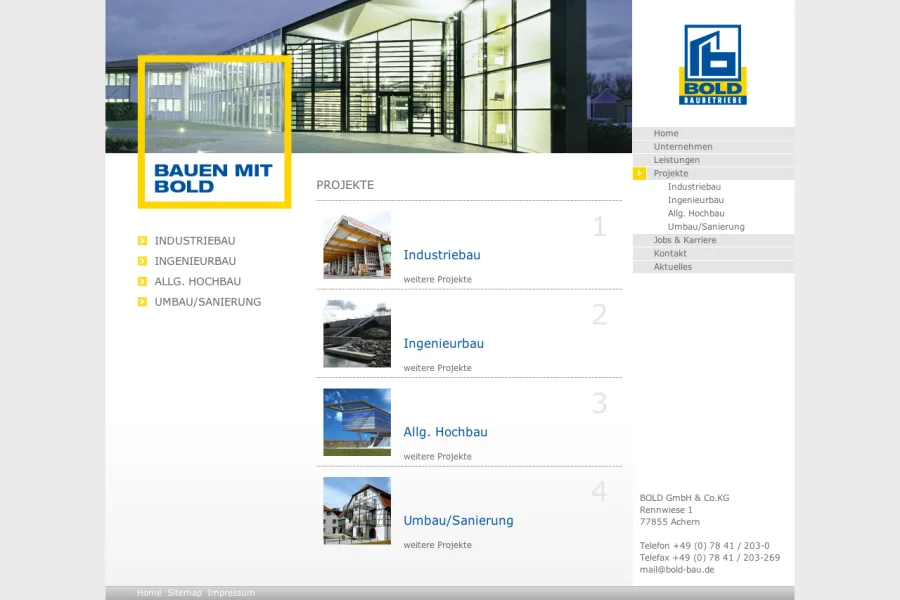Click yellow arrow icon beside Umbau/Sanierung in left list
This screenshot has width=900, height=600.
(142, 302)
